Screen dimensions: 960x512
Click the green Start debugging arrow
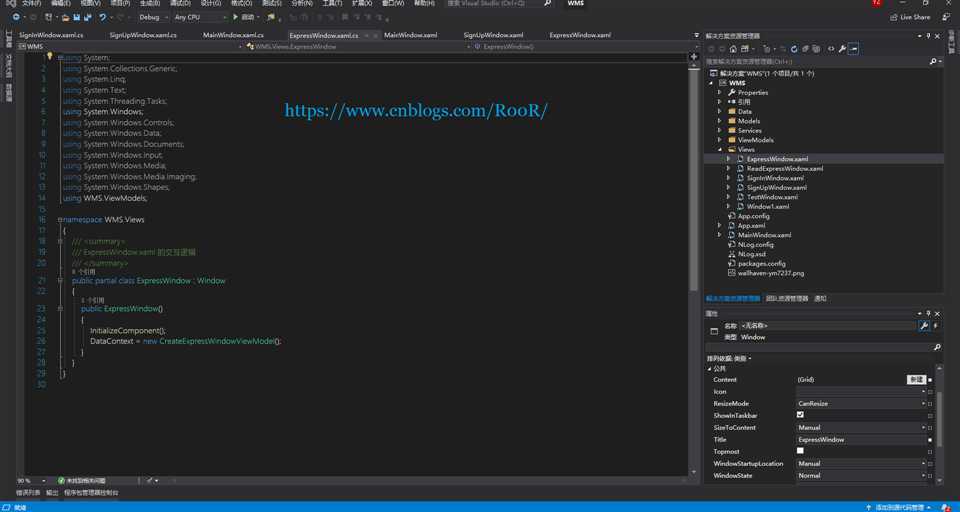click(235, 17)
